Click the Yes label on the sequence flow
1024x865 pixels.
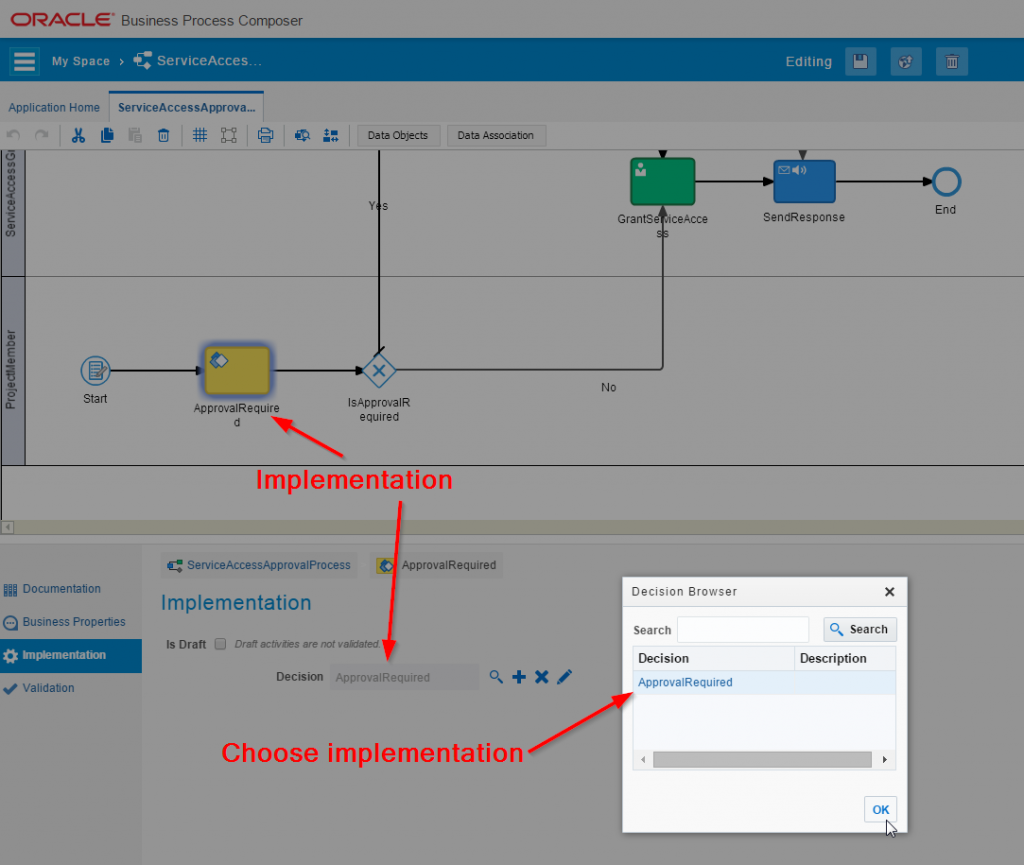(x=378, y=206)
